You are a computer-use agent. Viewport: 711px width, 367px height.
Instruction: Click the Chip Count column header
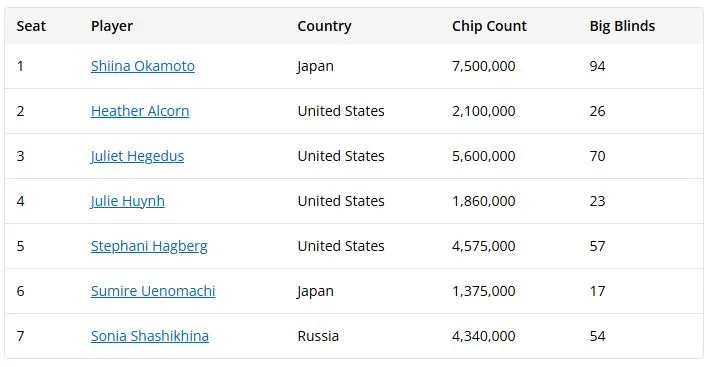tap(489, 26)
